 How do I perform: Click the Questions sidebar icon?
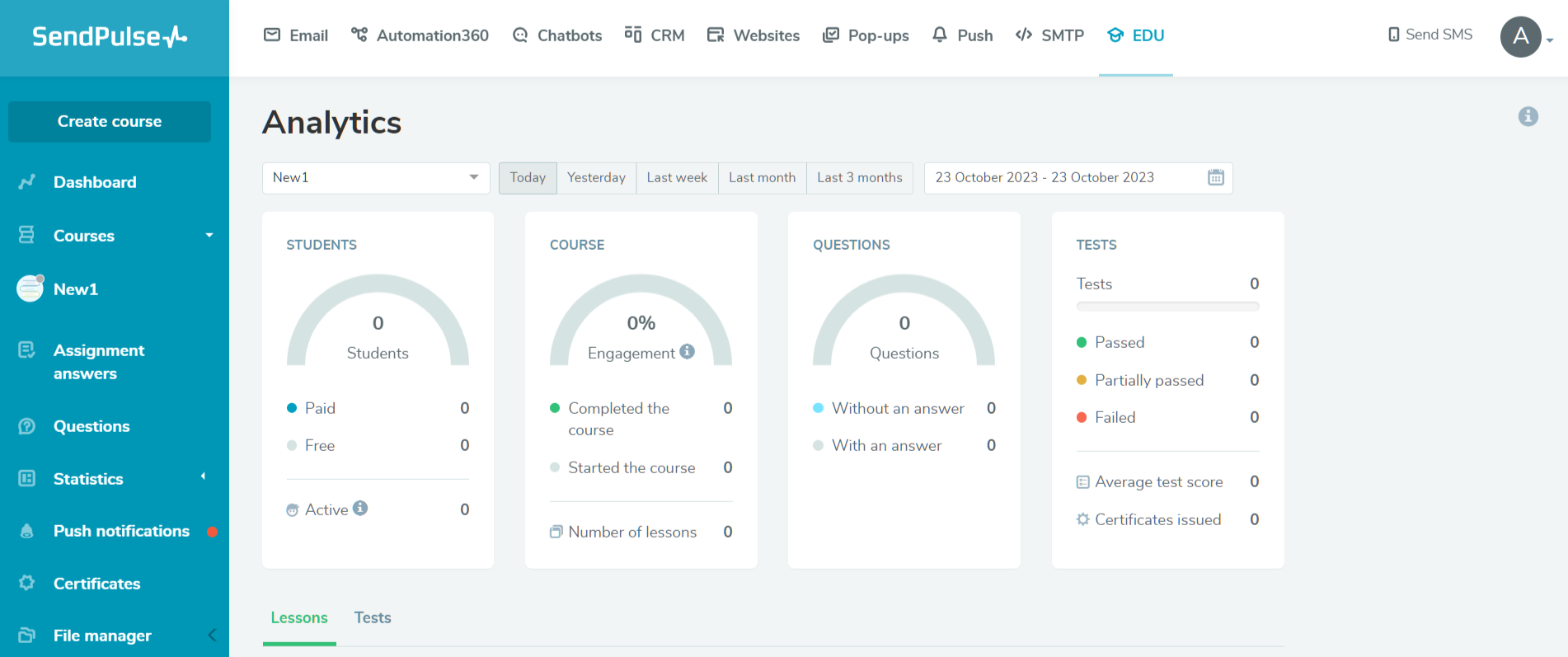[27, 426]
